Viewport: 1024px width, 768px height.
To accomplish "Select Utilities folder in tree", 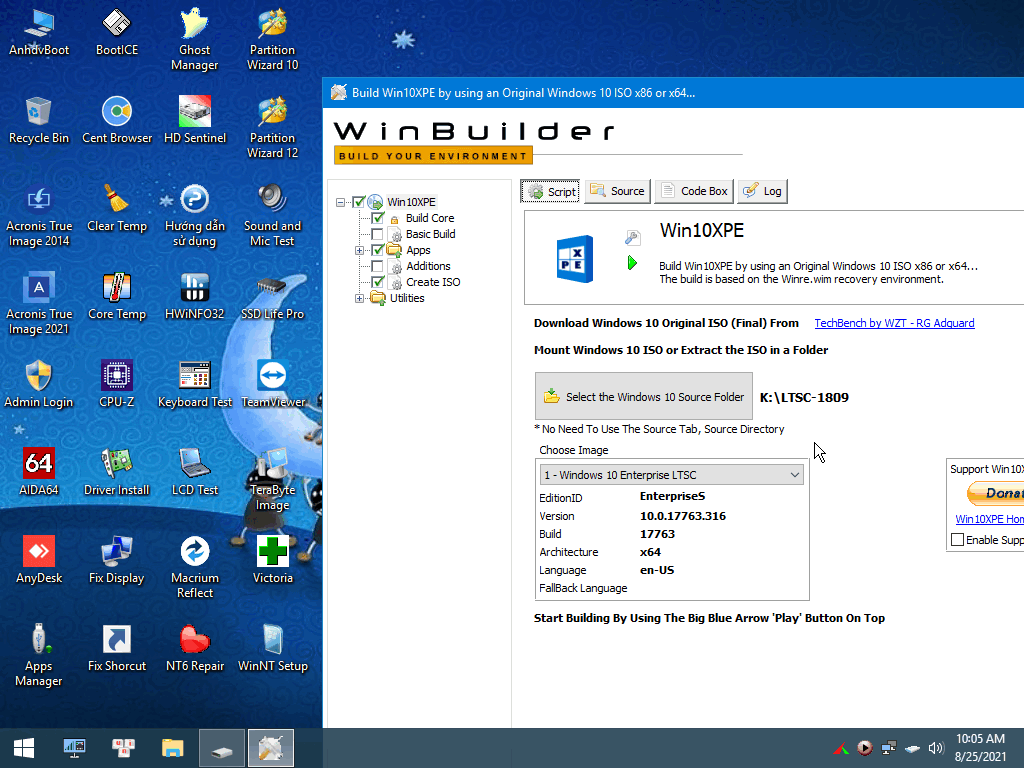I will pos(407,298).
